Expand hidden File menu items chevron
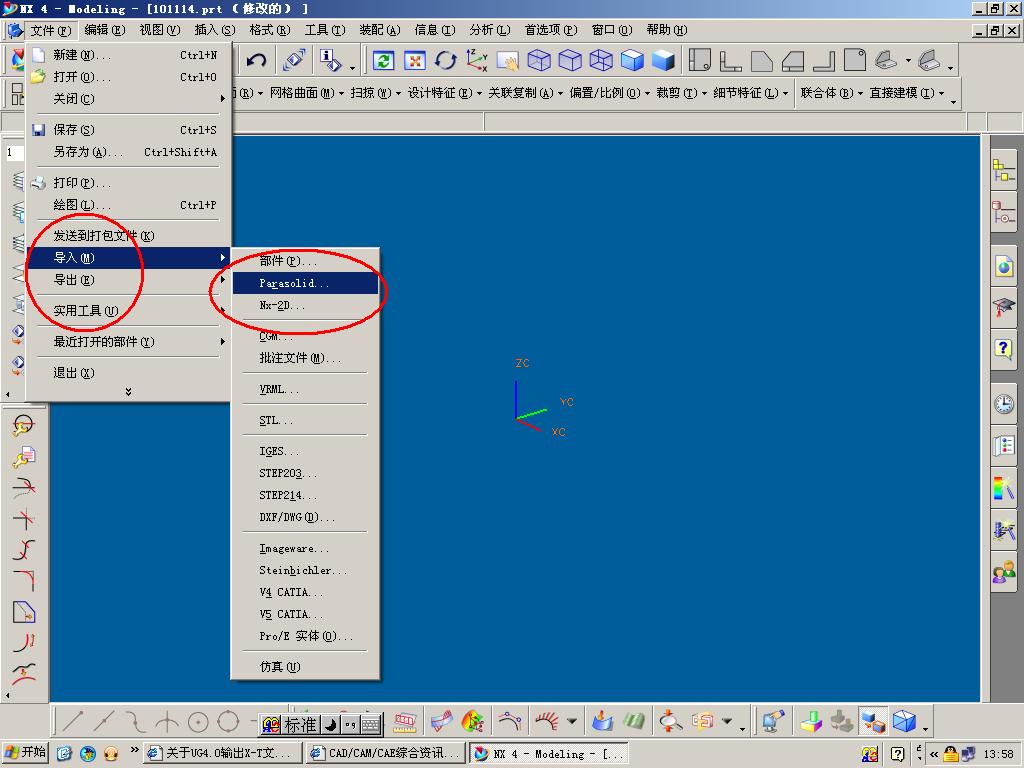1024x768 pixels. [128, 391]
